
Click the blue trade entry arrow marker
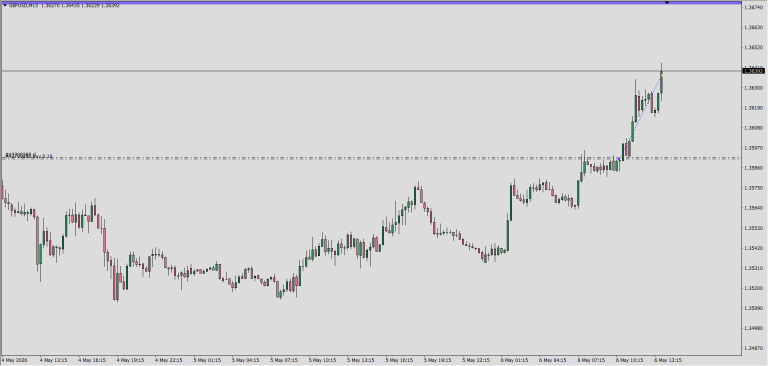point(619,159)
